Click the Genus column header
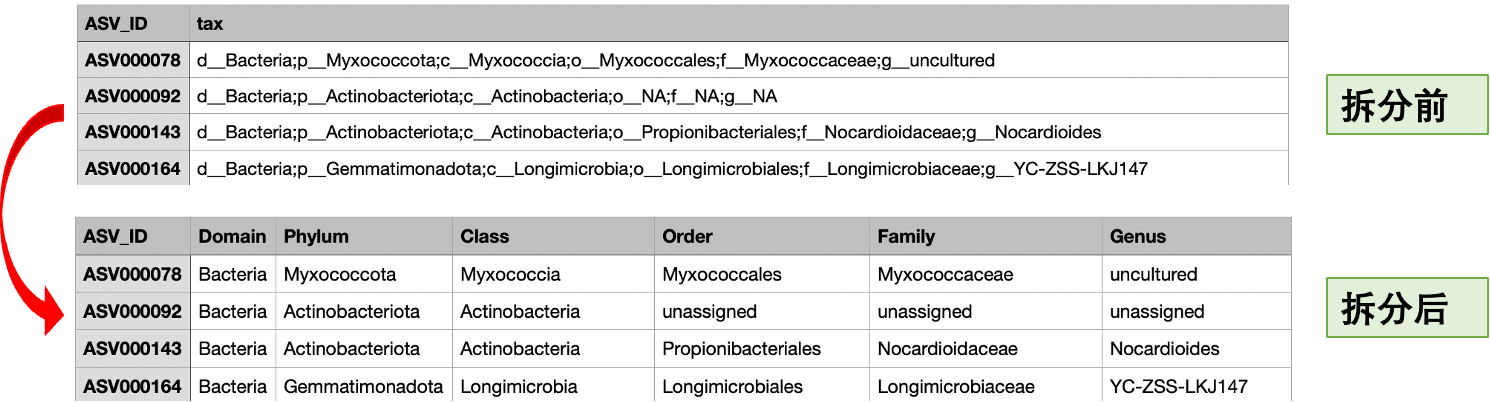The height and width of the screenshot is (402, 1490). [1138, 237]
